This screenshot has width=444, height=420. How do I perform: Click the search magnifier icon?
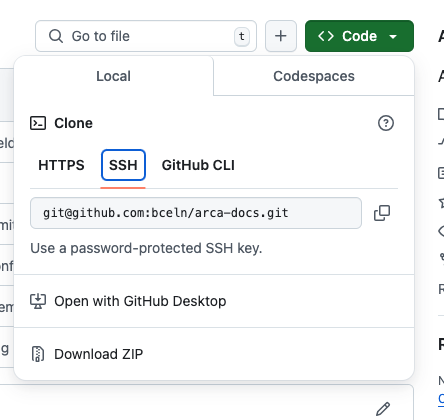click(x=56, y=36)
